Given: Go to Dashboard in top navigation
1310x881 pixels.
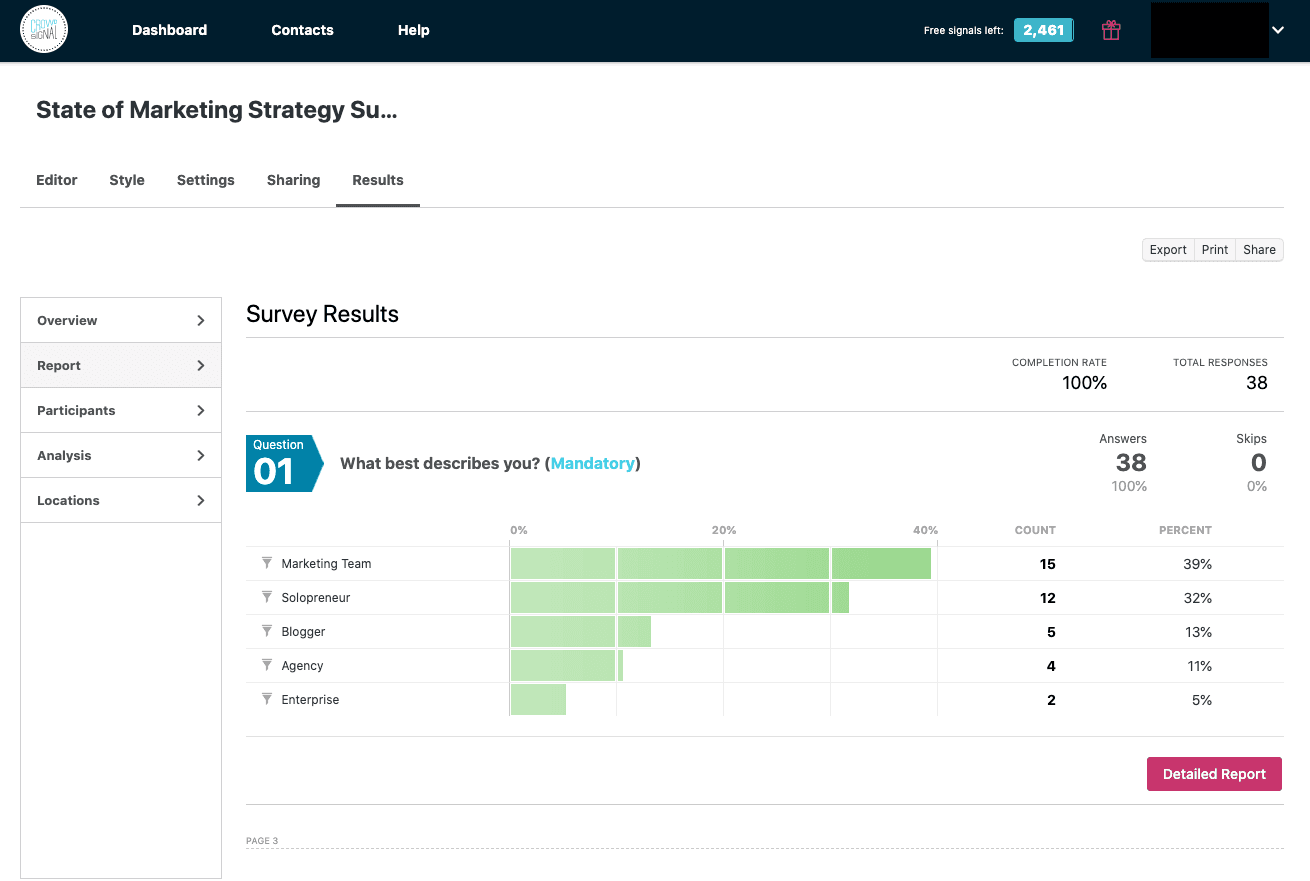Looking at the screenshot, I should click(x=169, y=30).
